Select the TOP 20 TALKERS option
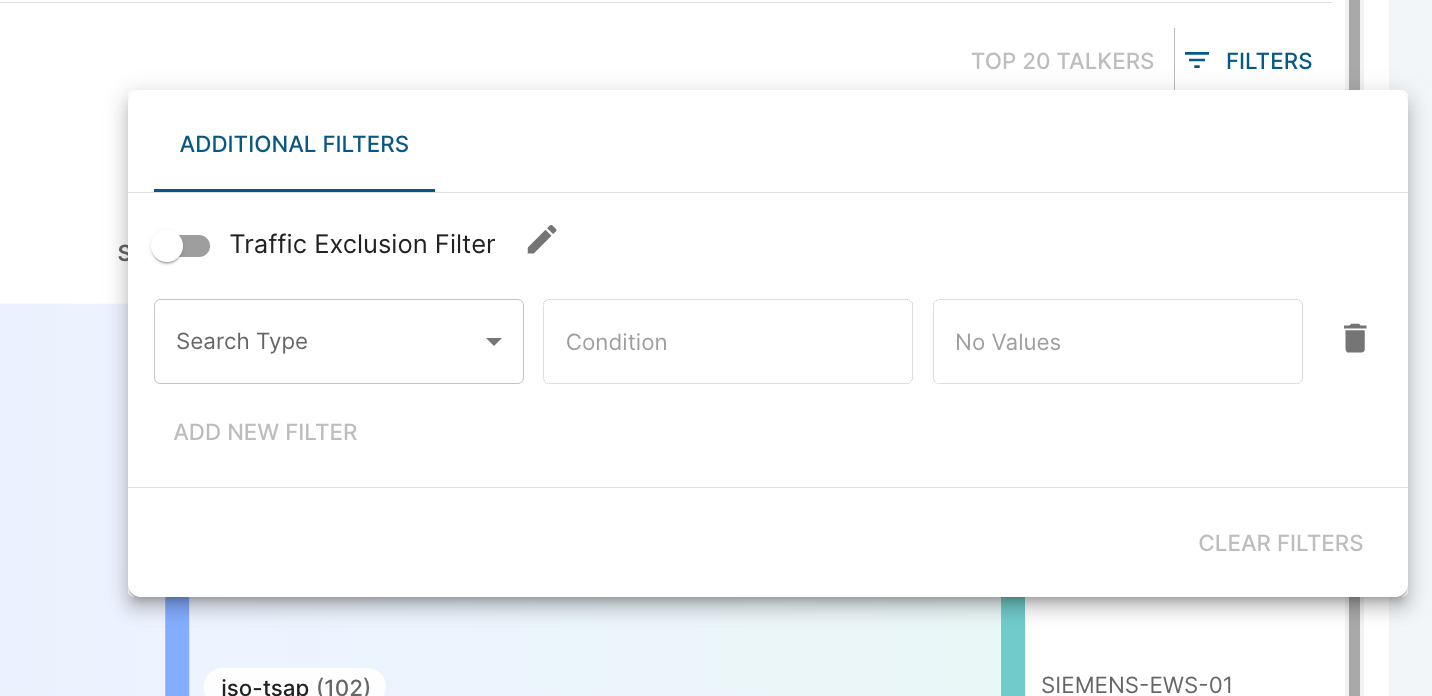Screen dimensions: 1432x696 1062,62
